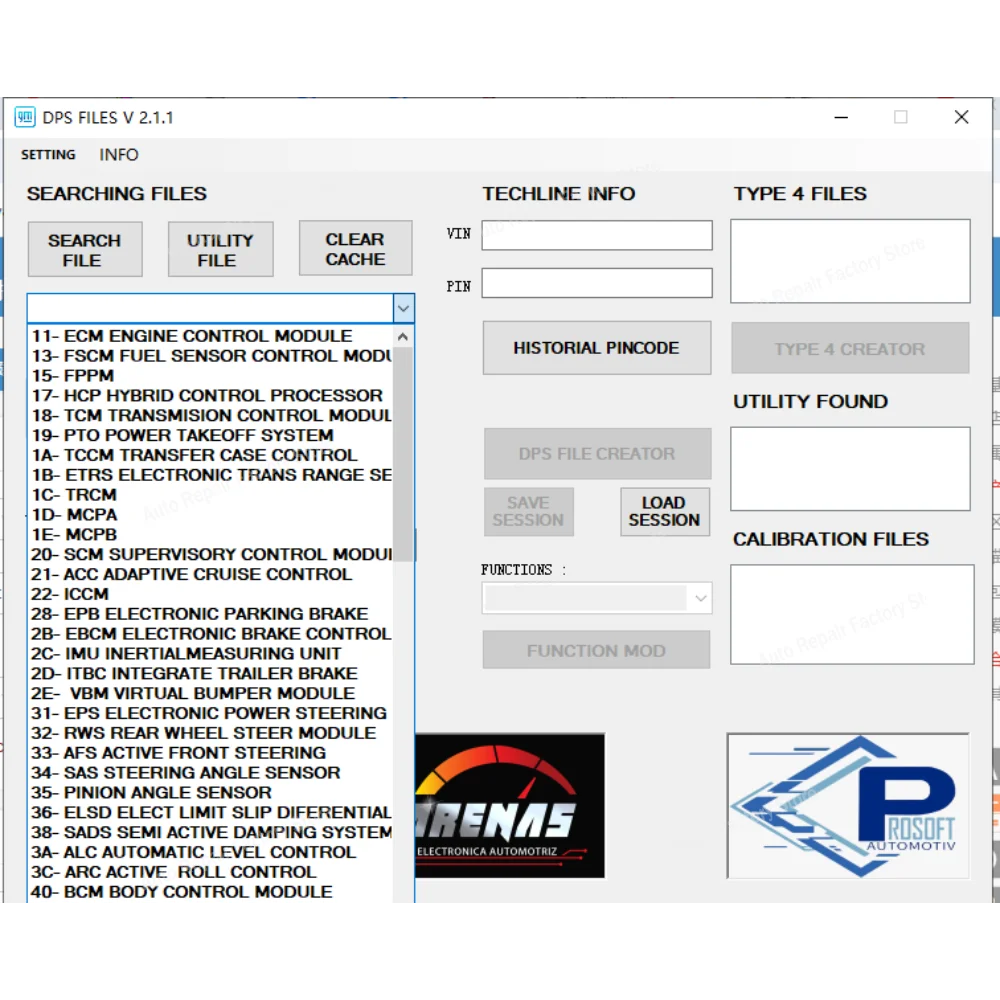Click the grayed SAVE SESSION button
1000x1000 pixels.
click(x=529, y=511)
